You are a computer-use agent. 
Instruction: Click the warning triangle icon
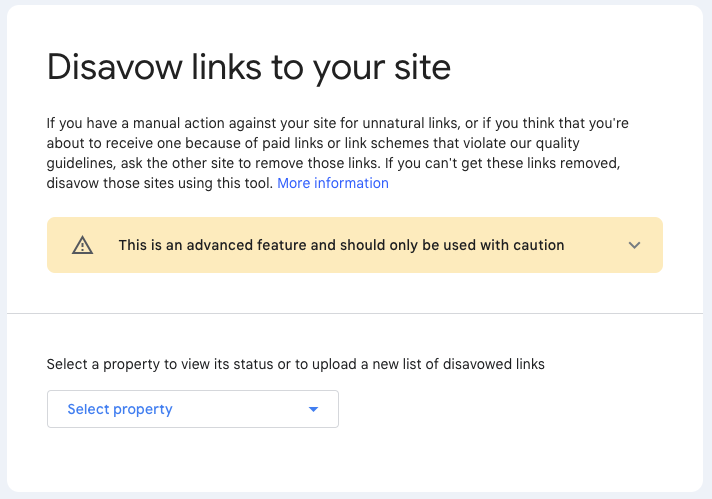point(82,245)
